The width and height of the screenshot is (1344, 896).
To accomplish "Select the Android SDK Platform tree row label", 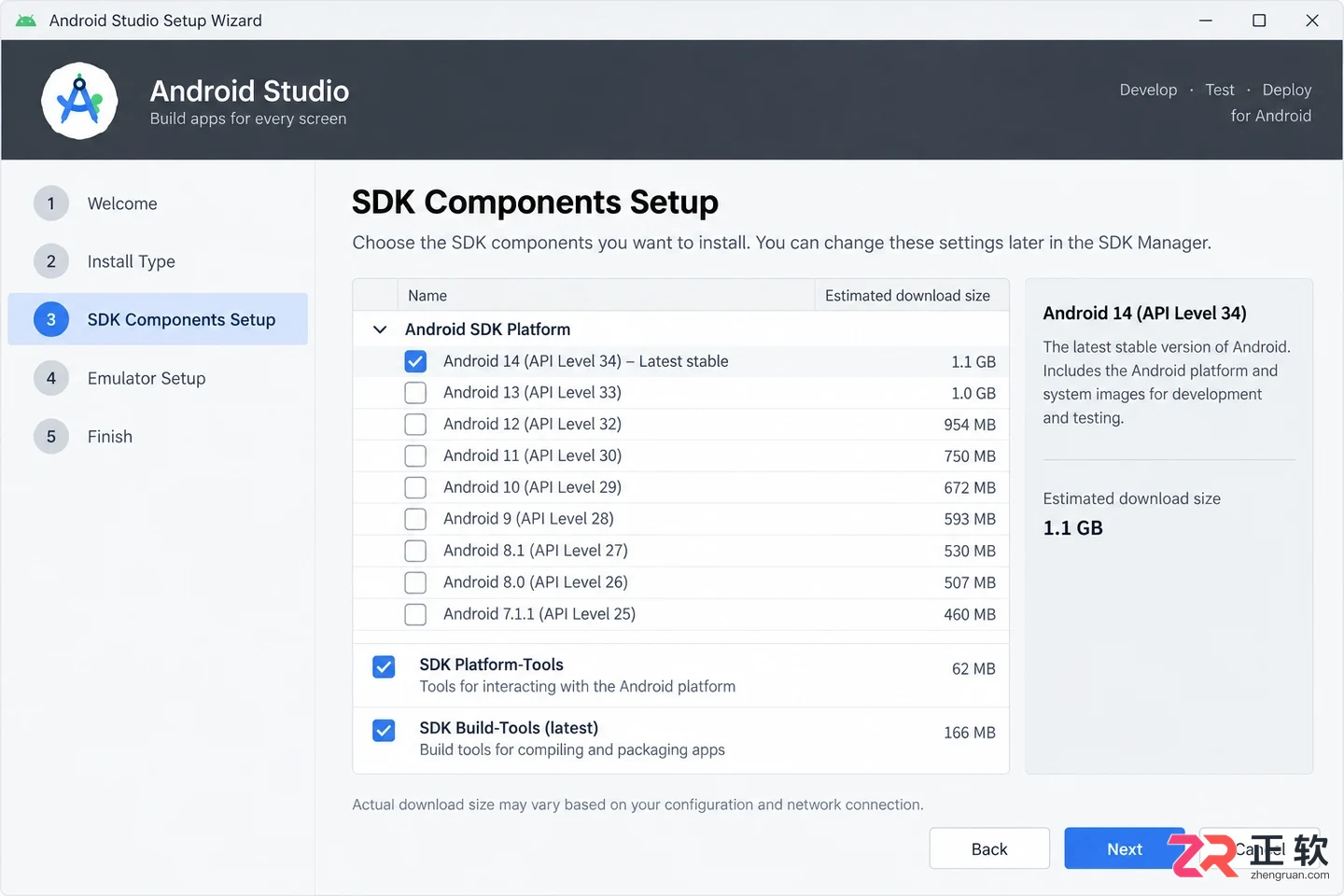I will coord(487,329).
